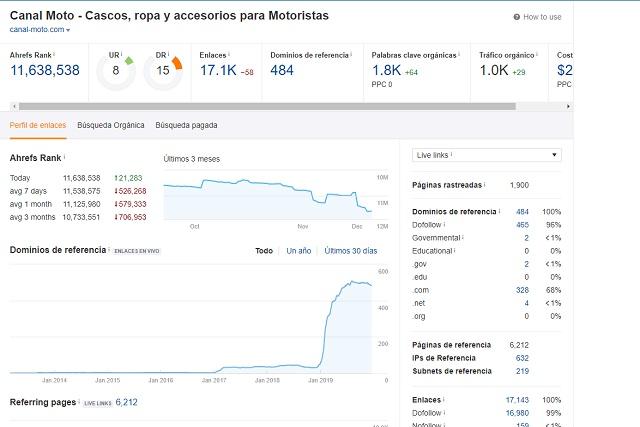
Task: Open the Live links dropdown
Action: [x=487, y=155]
